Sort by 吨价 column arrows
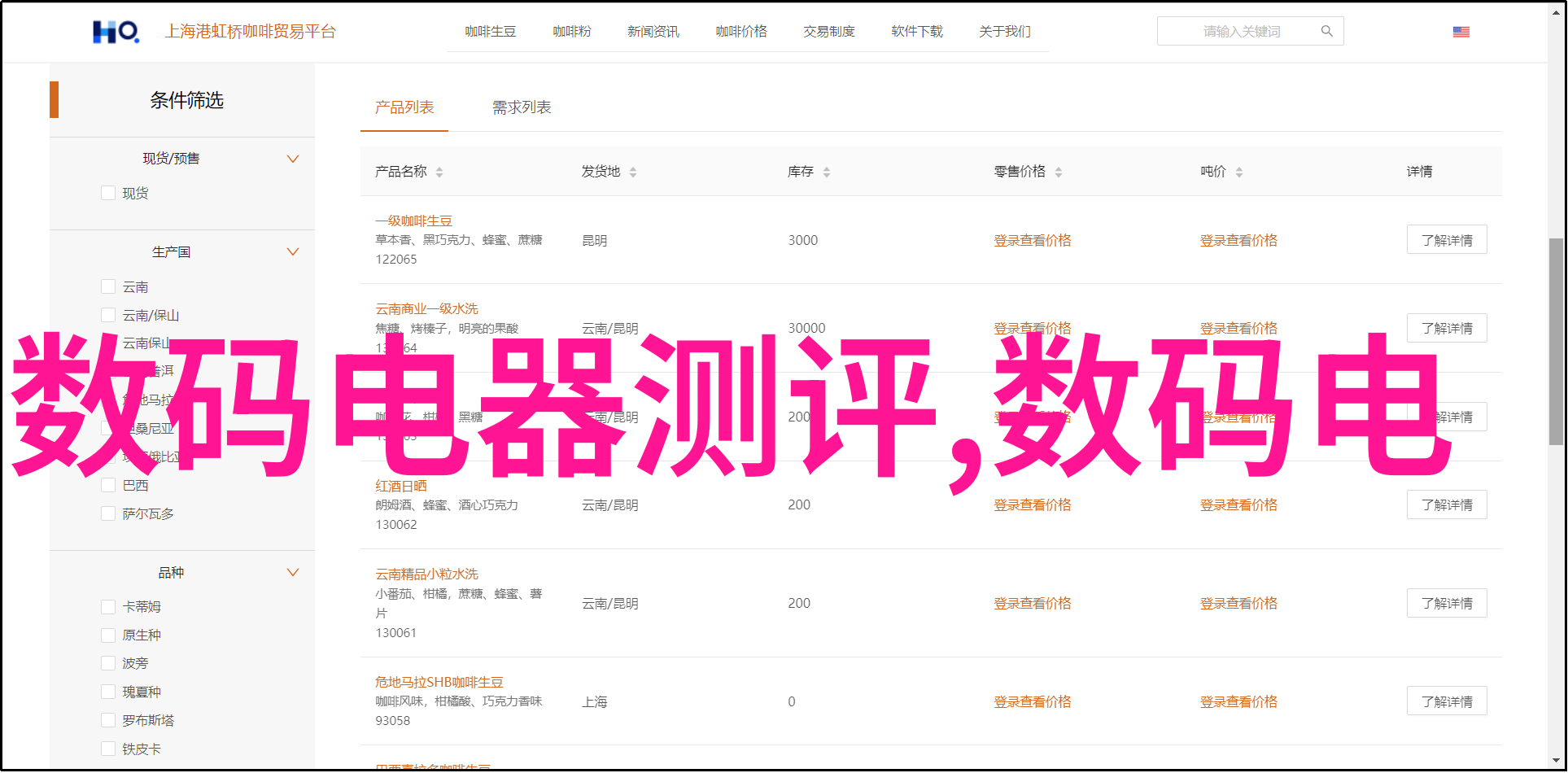This screenshot has width=1568, height=773. (x=1239, y=172)
